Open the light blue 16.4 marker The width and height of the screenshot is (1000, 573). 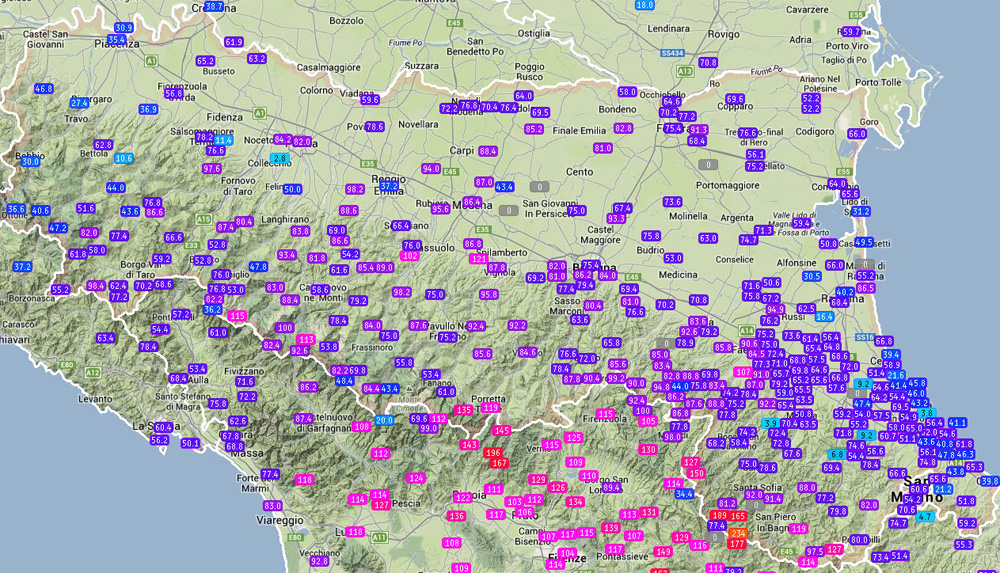(824, 316)
